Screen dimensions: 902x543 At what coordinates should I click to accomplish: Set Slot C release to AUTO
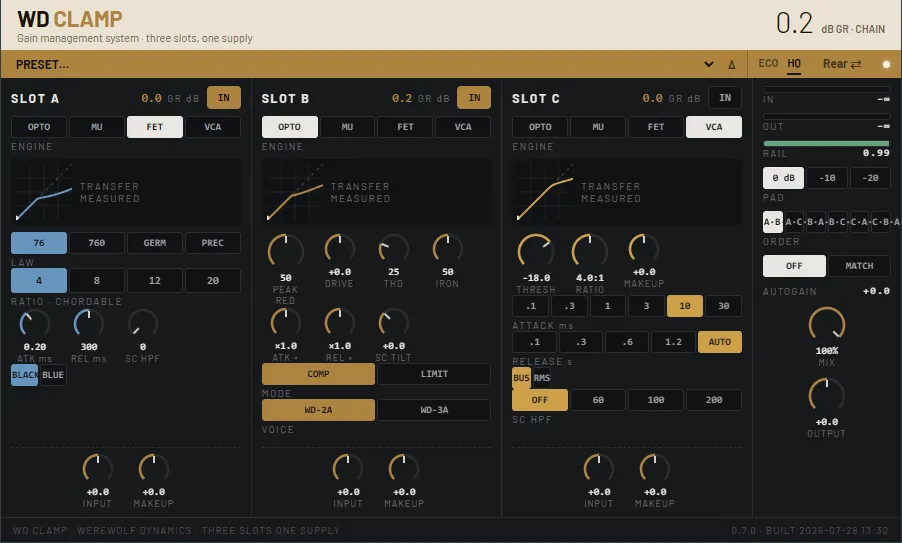click(x=720, y=342)
